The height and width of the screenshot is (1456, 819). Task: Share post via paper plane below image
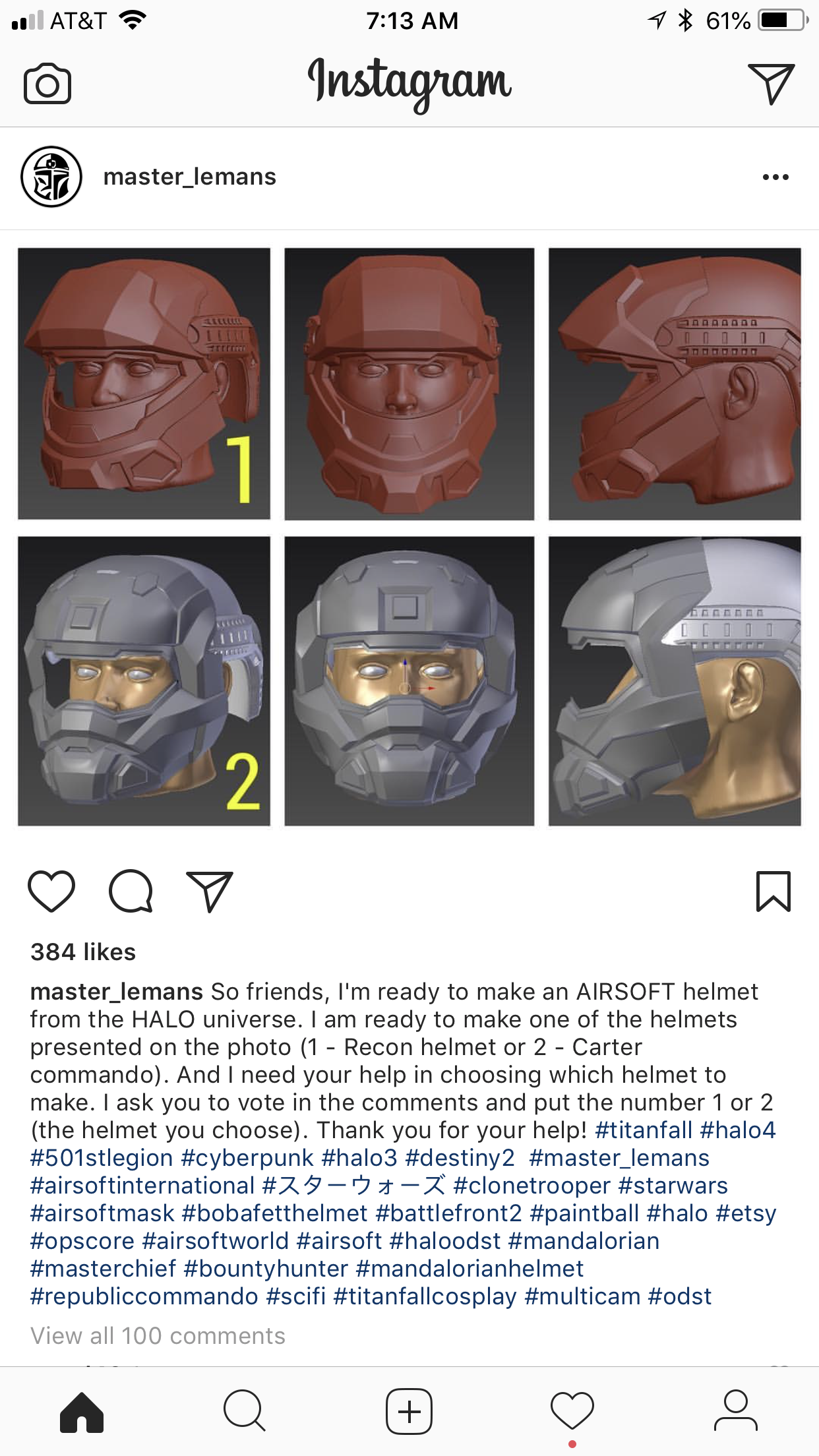210,892
